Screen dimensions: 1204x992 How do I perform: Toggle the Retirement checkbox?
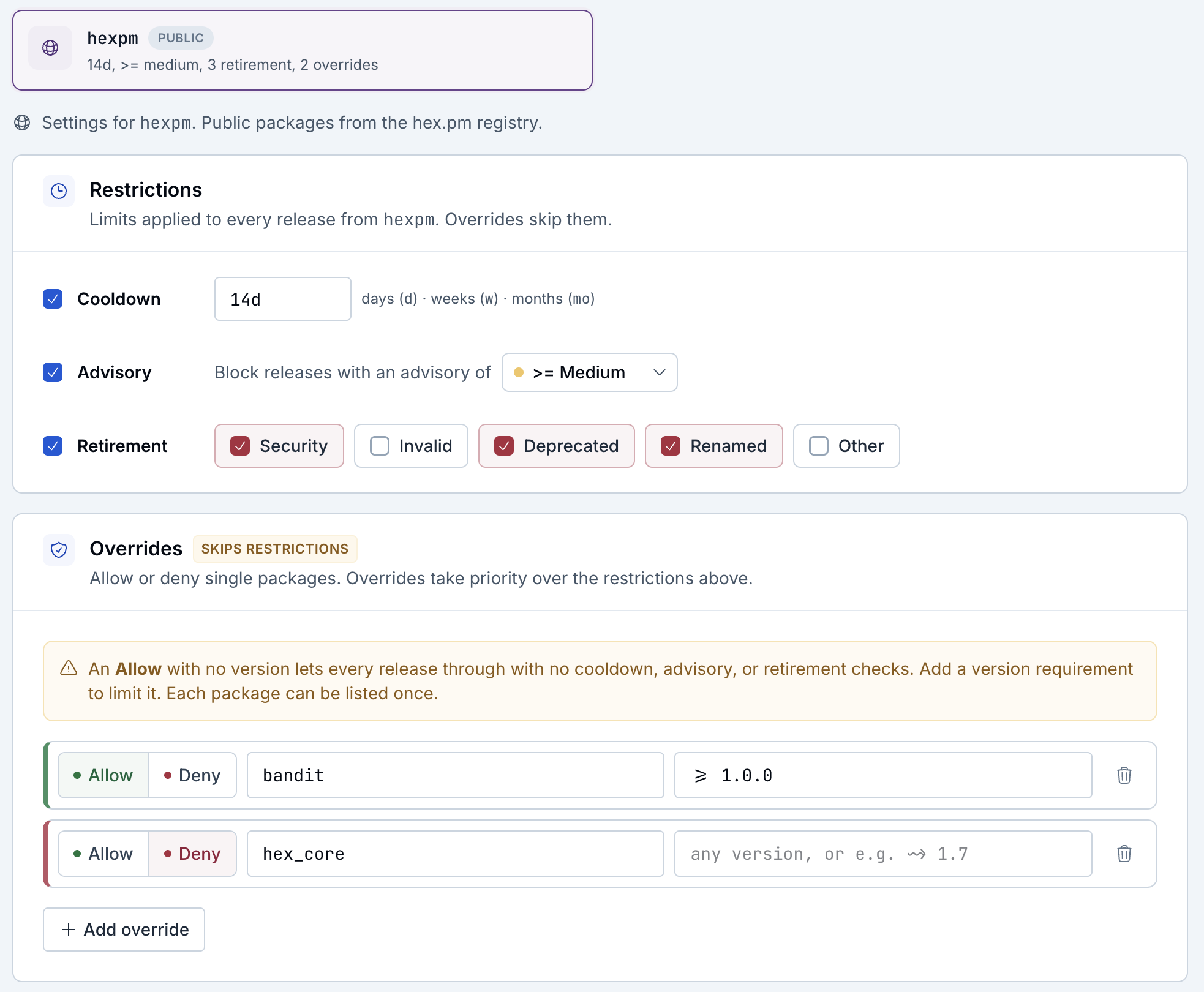[x=53, y=446]
